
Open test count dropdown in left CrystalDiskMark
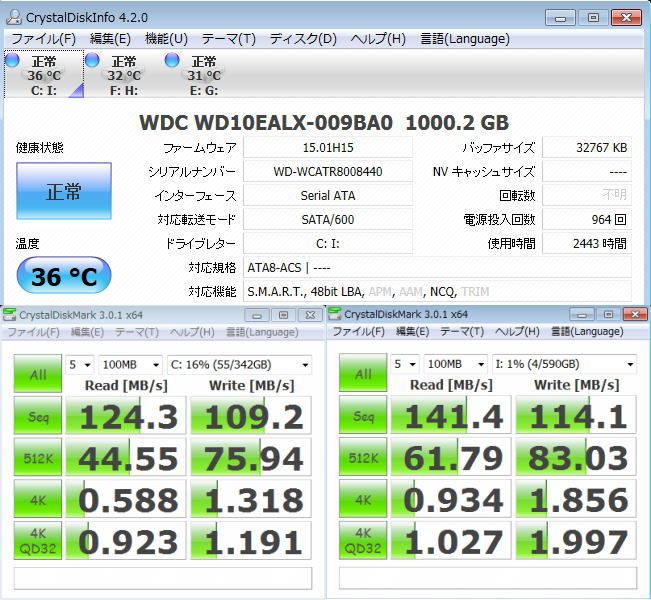(80, 365)
